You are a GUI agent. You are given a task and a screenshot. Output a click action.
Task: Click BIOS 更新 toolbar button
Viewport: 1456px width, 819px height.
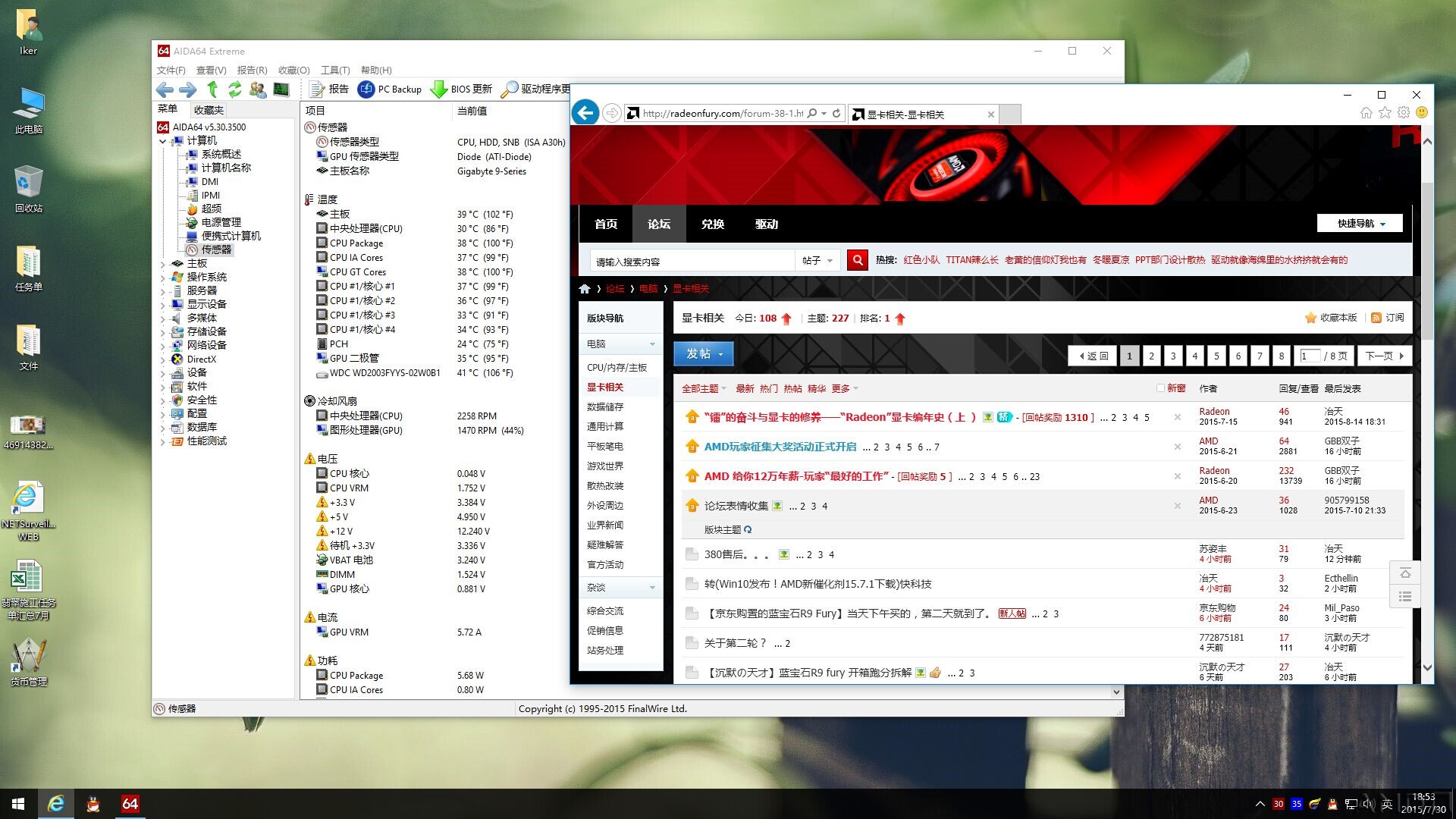[x=461, y=89]
